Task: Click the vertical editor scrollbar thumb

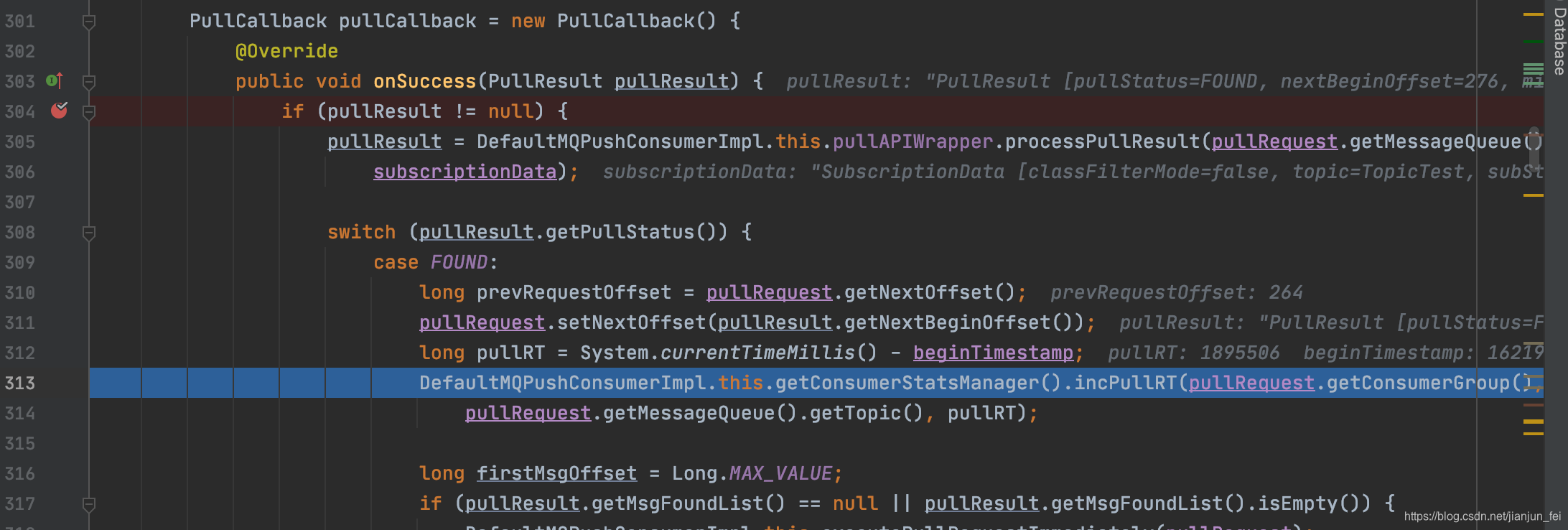Action: pos(1534,148)
